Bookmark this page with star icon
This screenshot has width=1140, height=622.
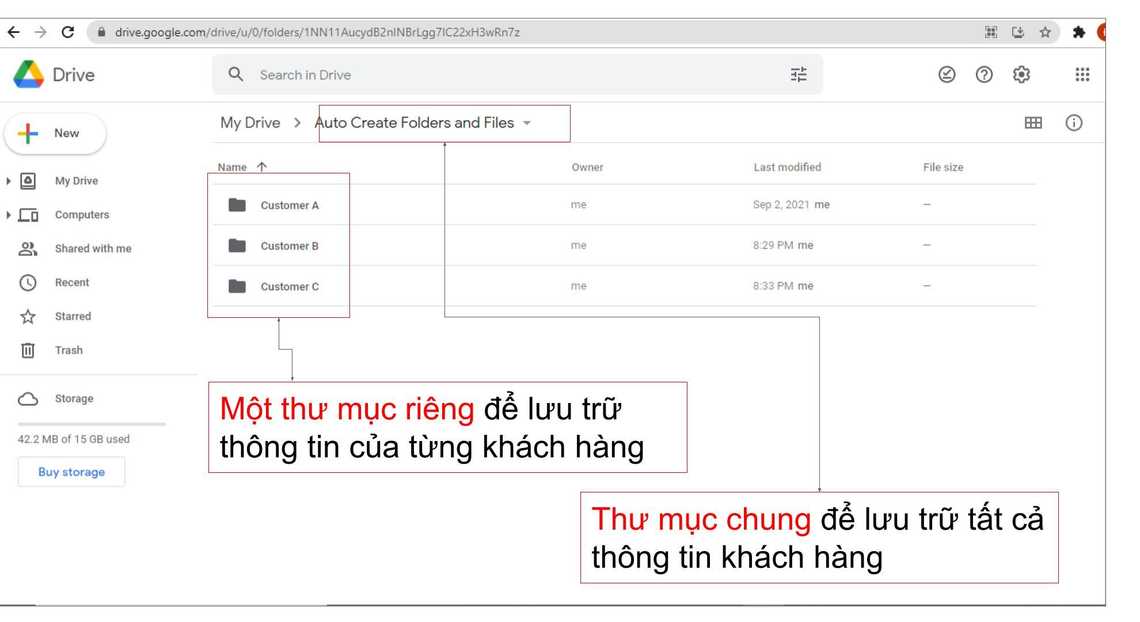[1045, 32]
